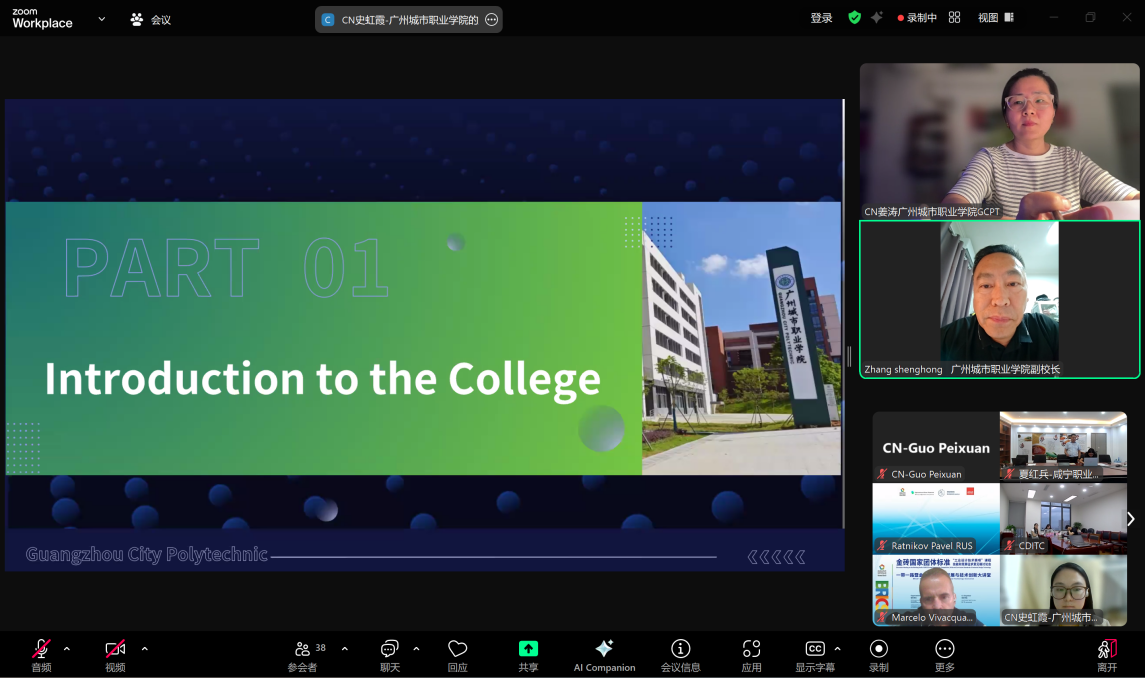Image resolution: width=1145 pixels, height=678 pixels.
Task: Click the AI Companion sparkle in title bar
Action: tap(877, 18)
